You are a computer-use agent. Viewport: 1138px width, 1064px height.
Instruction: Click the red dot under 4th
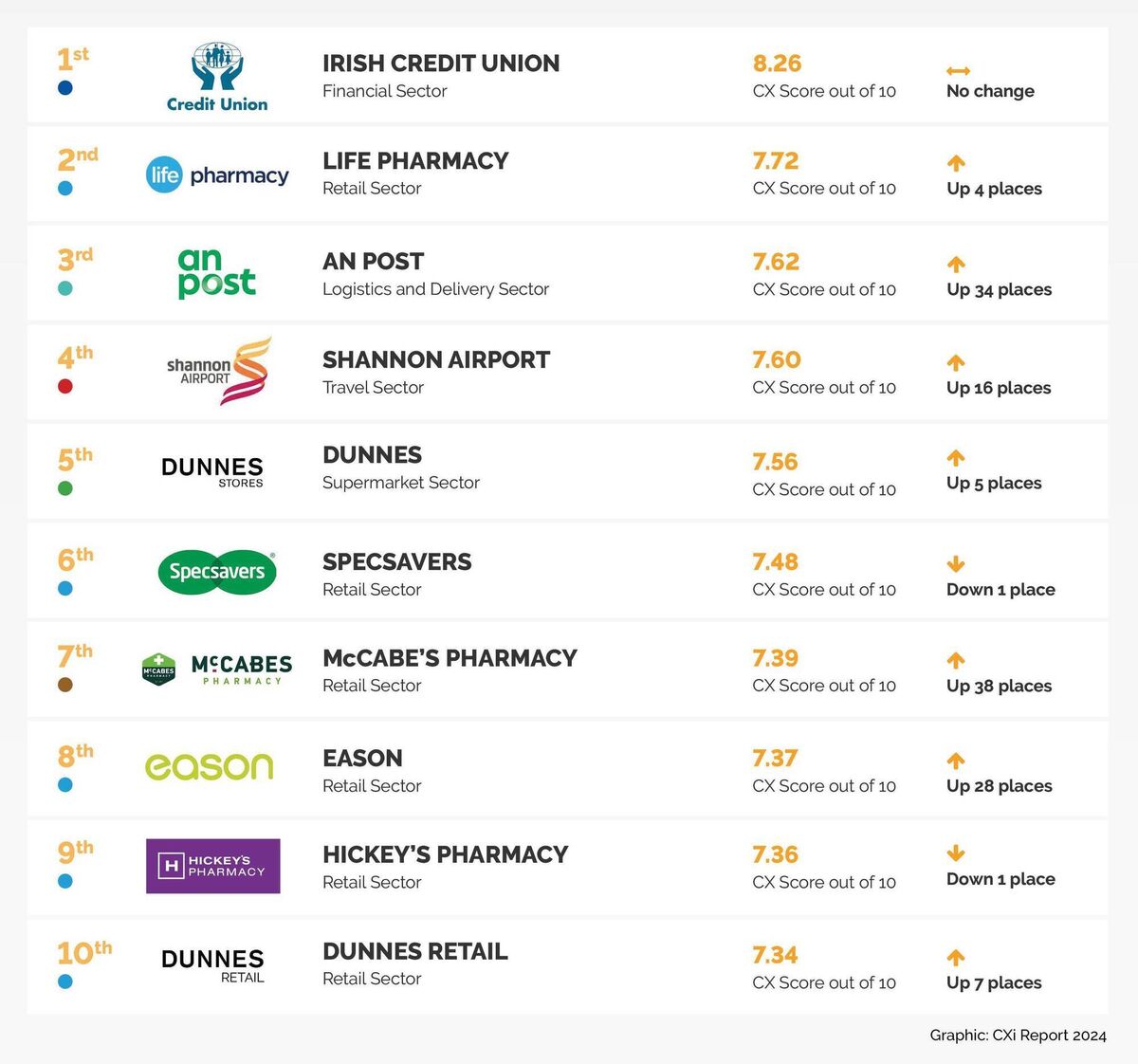click(65, 386)
